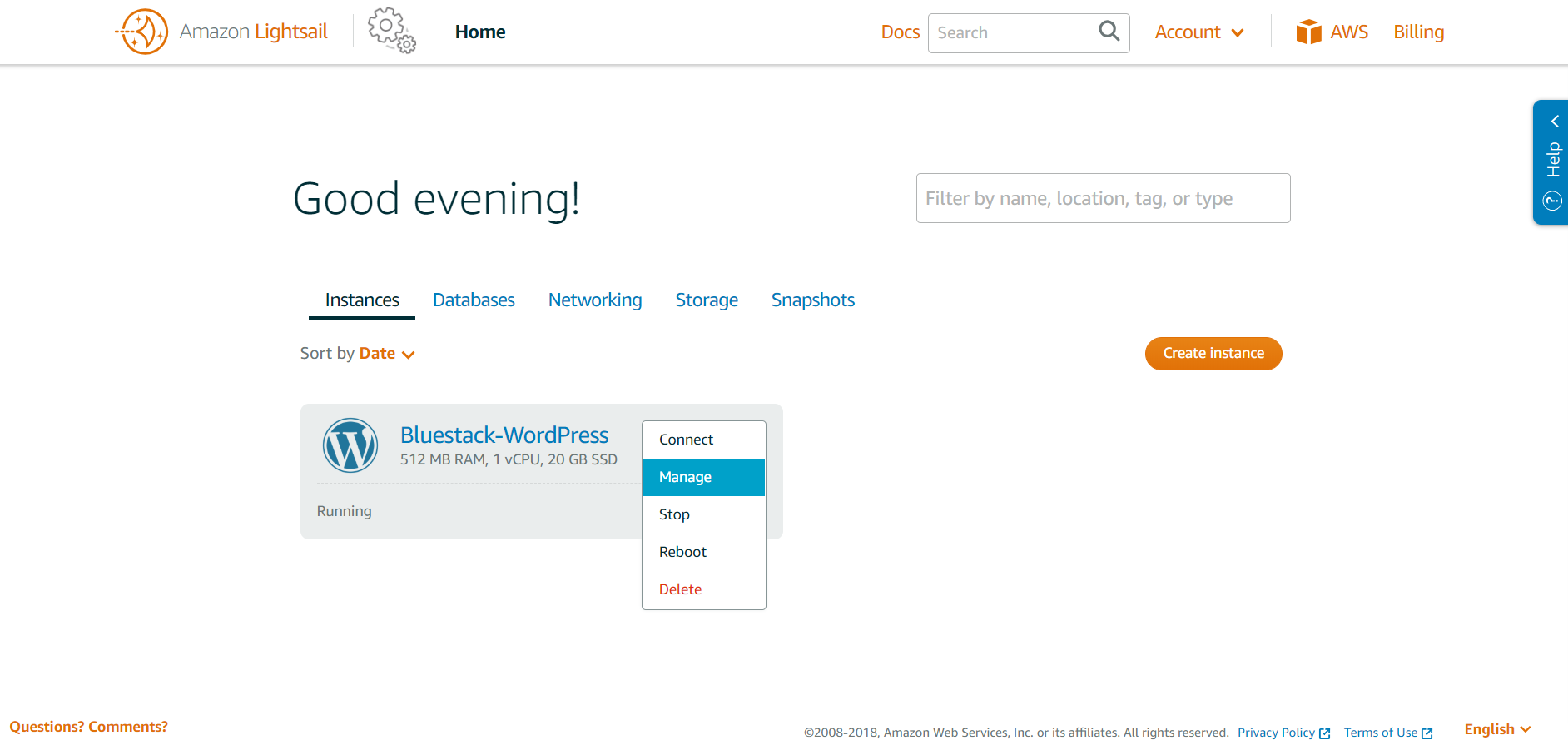The height and width of the screenshot is (745, 1568).
Task: Focus the Filter by name input
Action: point(1104,198)
